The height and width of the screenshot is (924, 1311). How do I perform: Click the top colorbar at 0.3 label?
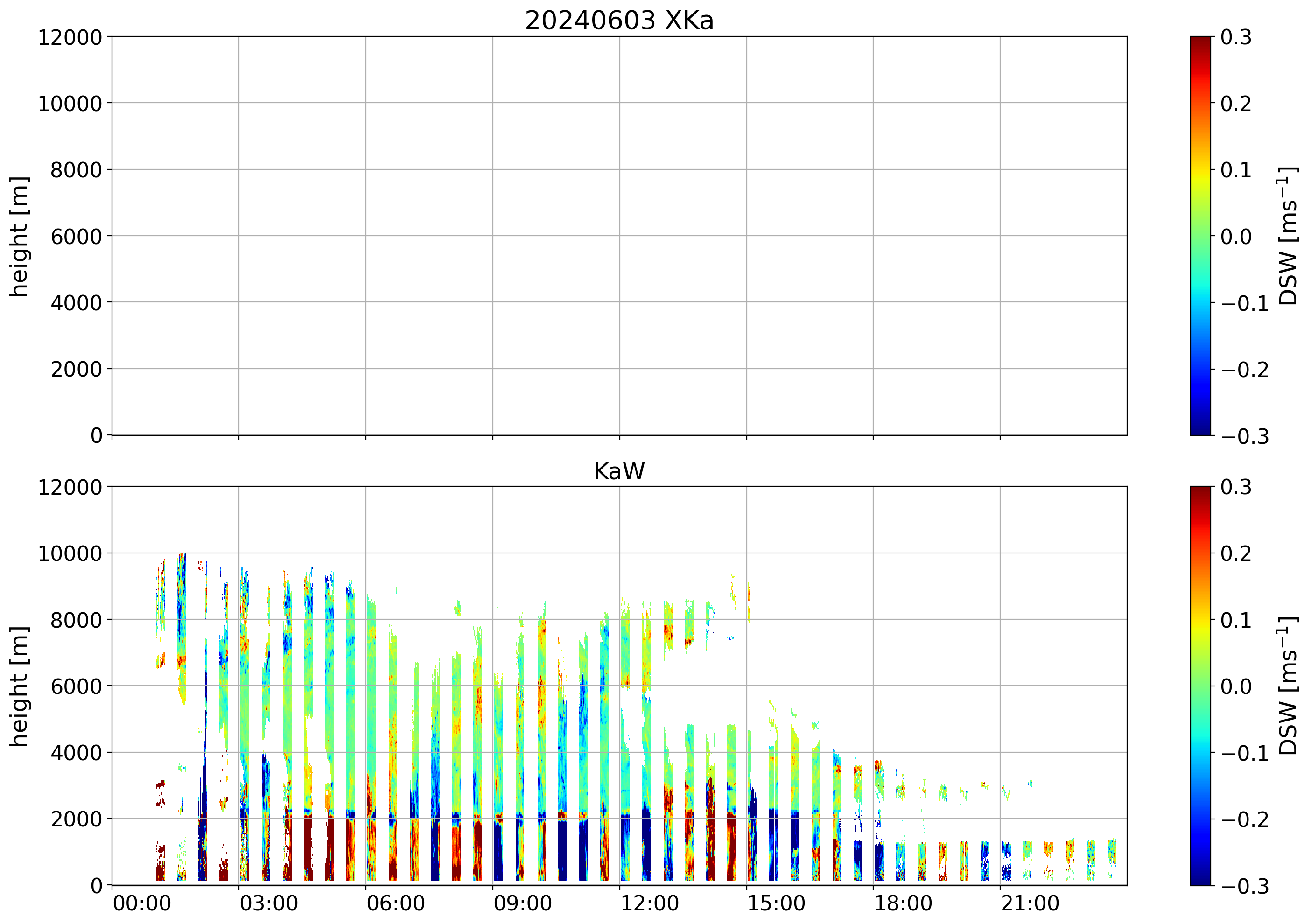click(x=1236, y=38)
